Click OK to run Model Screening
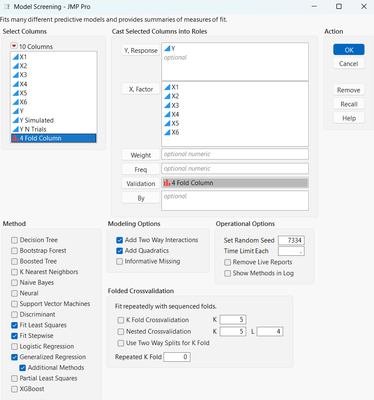Screen dimensions: 374x400 349,50
